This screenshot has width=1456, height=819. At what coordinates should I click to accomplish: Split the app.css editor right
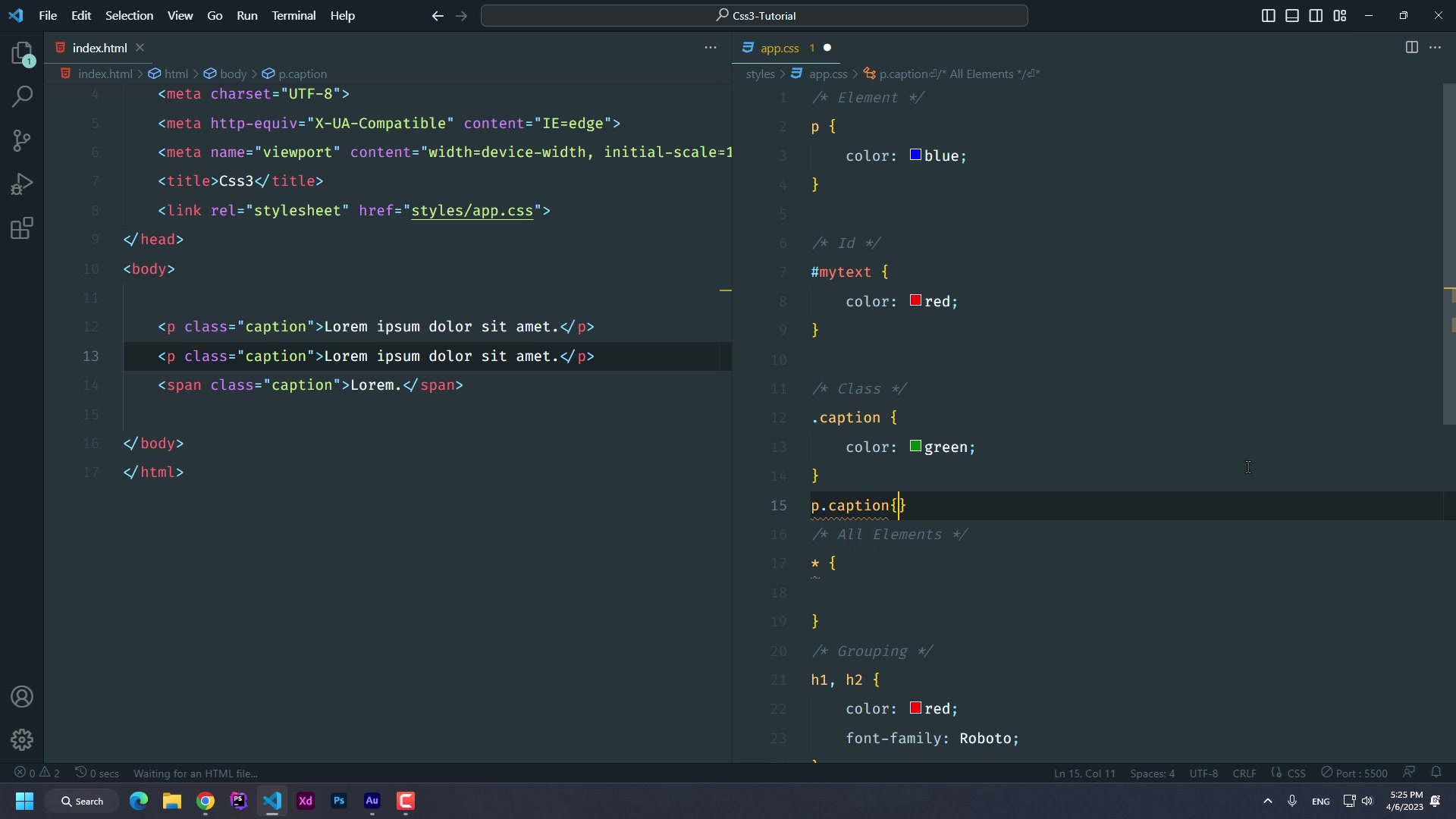point(1411,47)
